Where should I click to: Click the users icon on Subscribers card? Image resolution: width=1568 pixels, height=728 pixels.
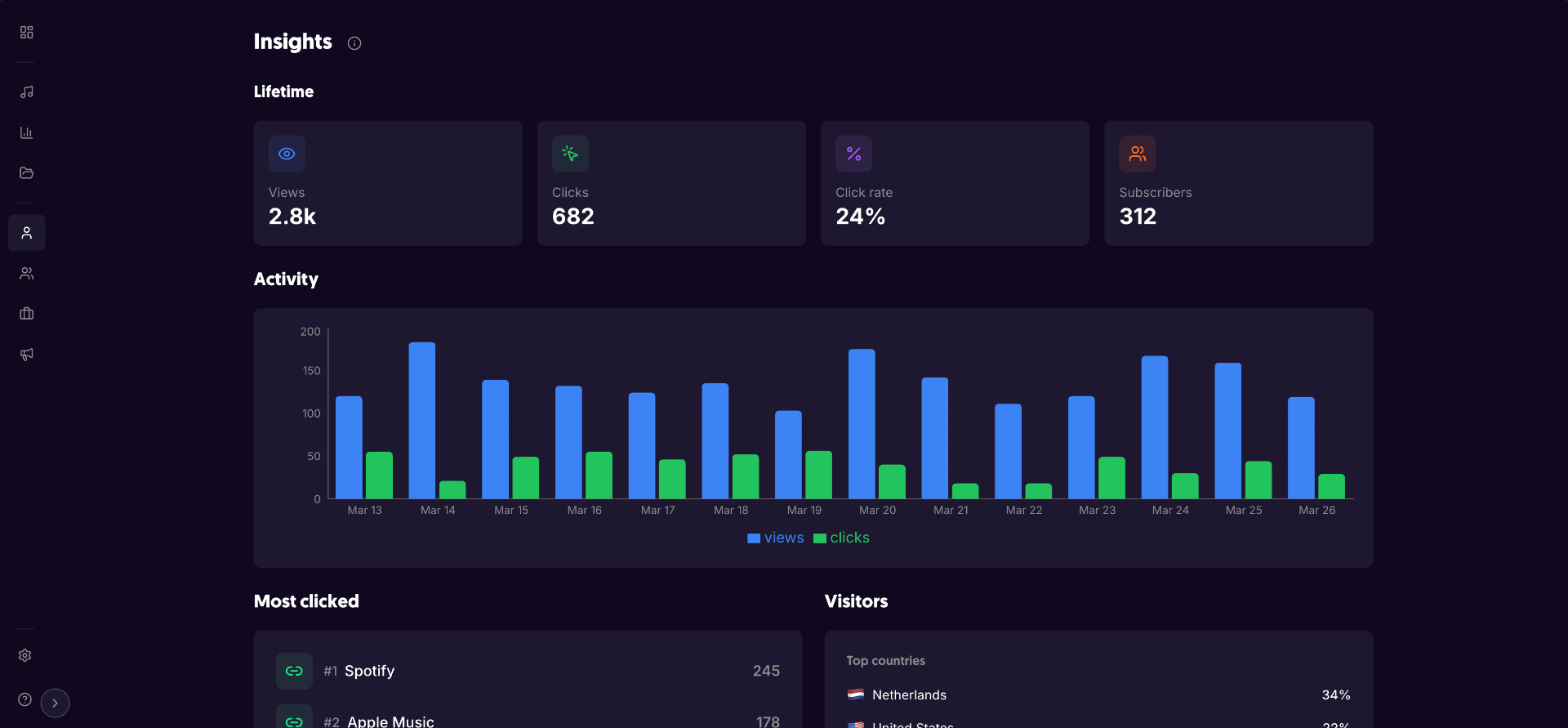(x=1137, y=154)
